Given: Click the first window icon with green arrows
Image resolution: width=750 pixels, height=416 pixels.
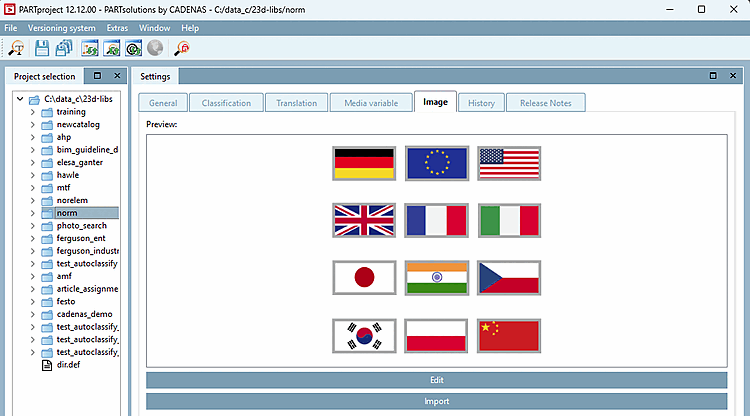Looking at the screenshot, I should [x=89, y=48].
